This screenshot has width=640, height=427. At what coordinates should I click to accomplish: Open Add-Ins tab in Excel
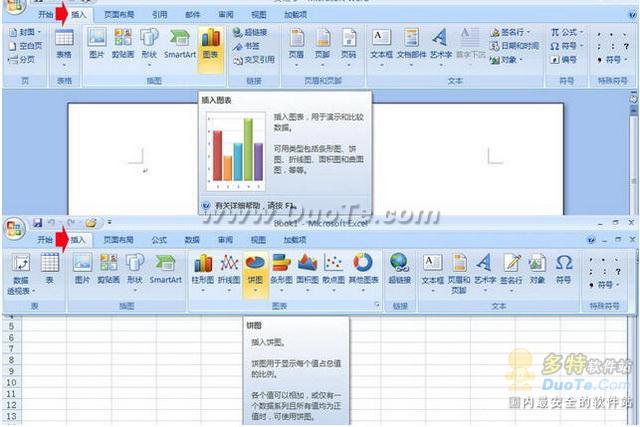tap(295, 240)
